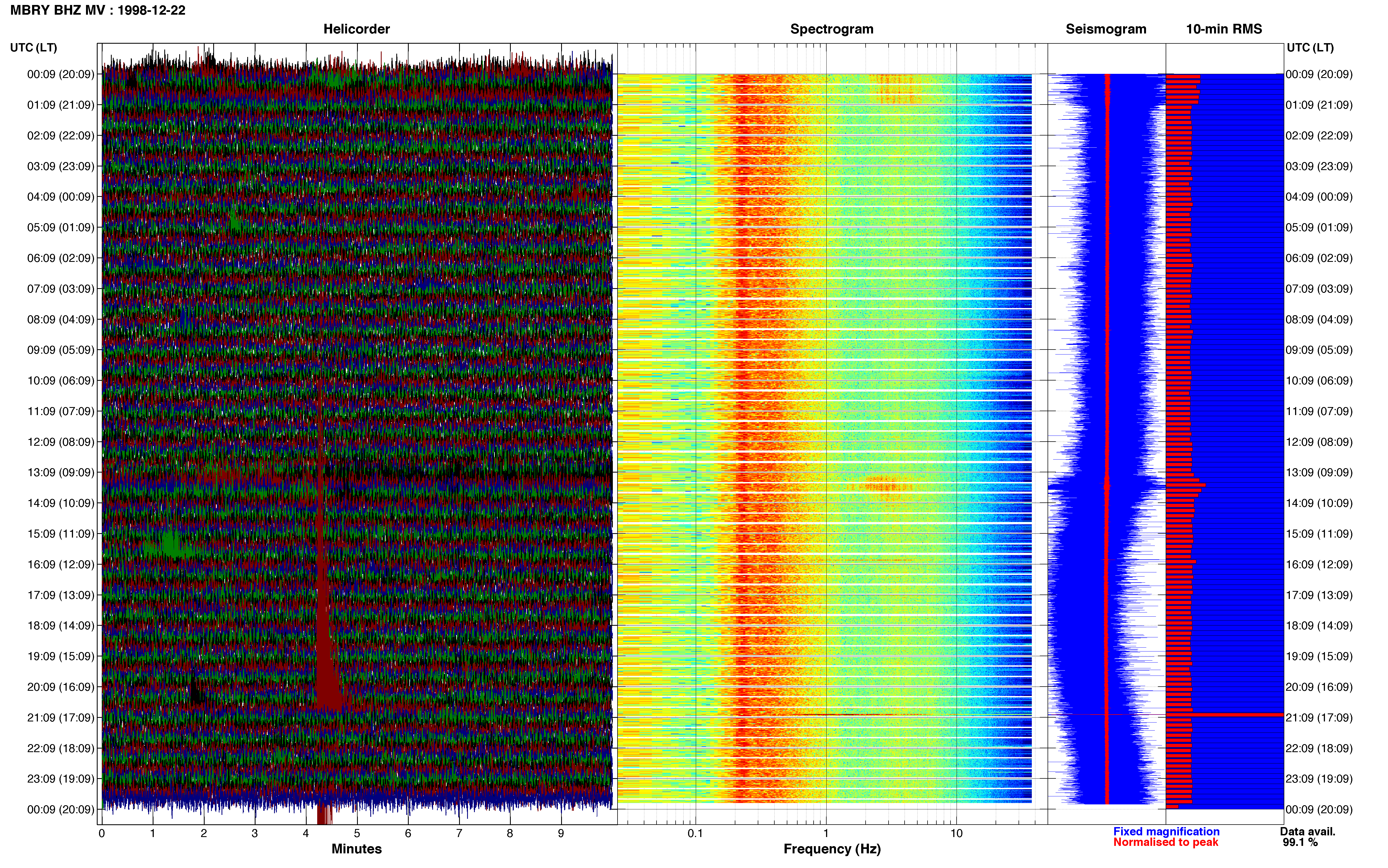Select the Fixed magnification legend text
Viewport: 1388px width, 868px height.
pos(1166,831)
